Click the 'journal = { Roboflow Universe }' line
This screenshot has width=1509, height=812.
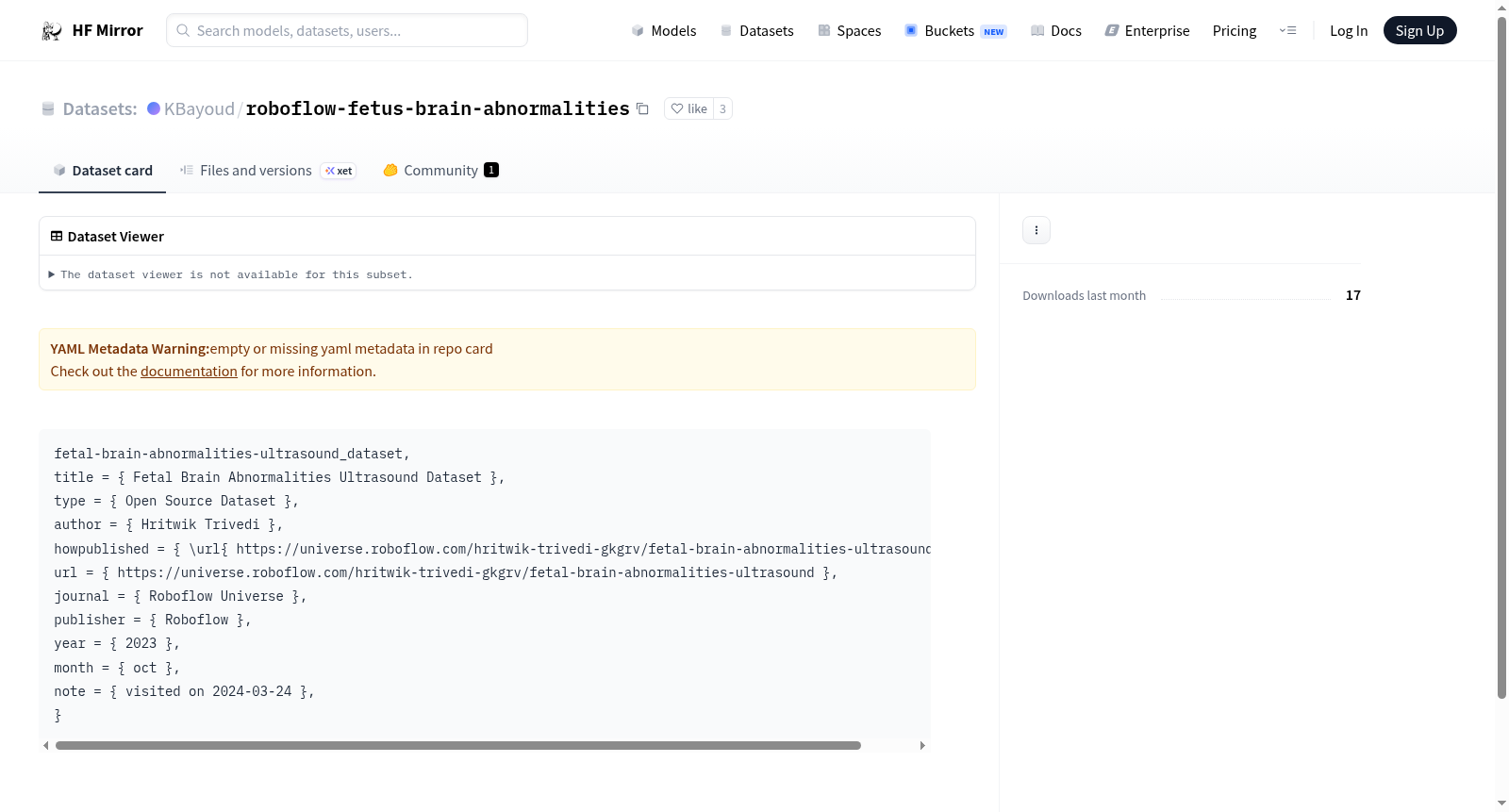click(x=180, y=596)
